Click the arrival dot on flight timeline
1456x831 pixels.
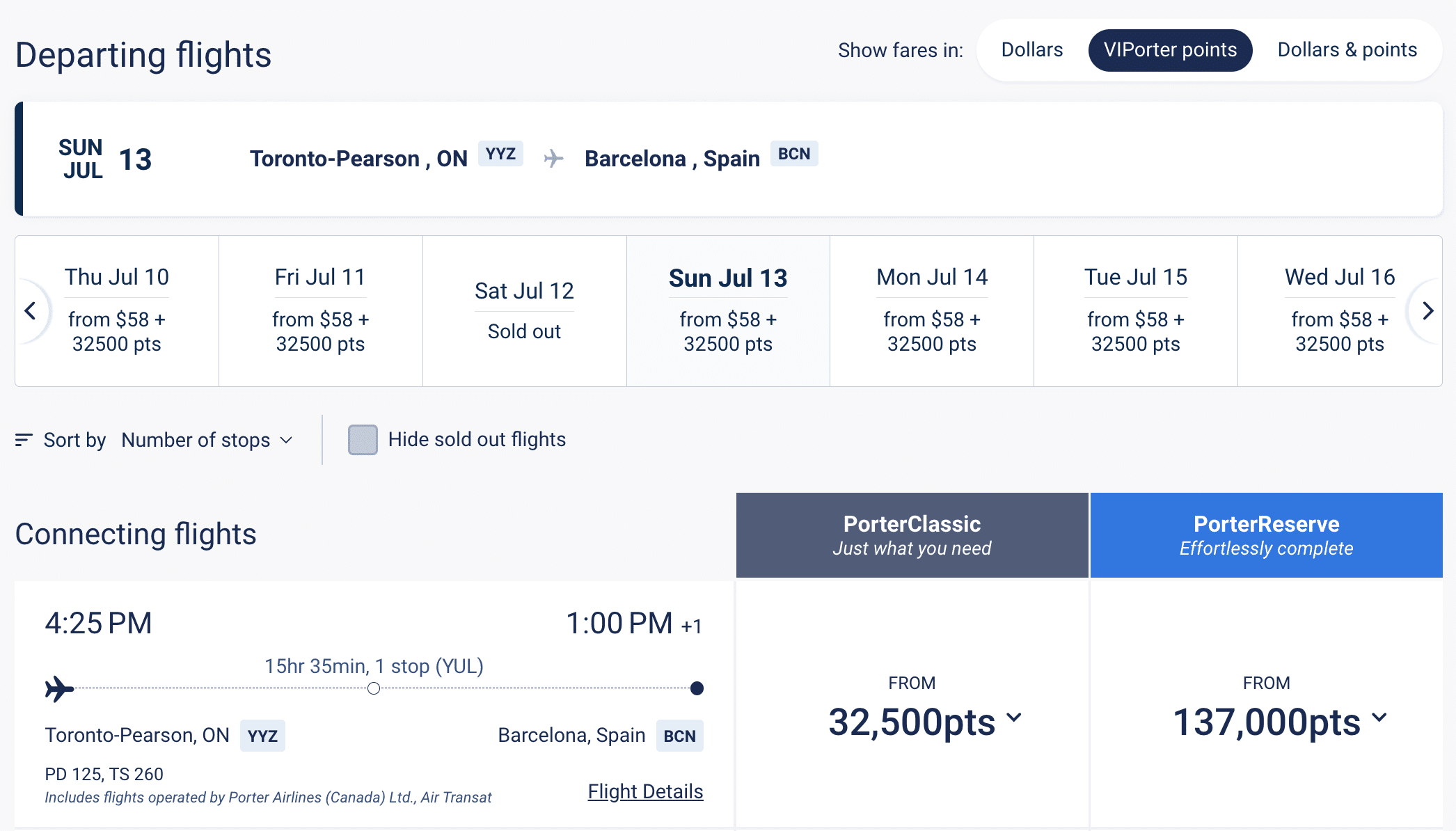697,688
